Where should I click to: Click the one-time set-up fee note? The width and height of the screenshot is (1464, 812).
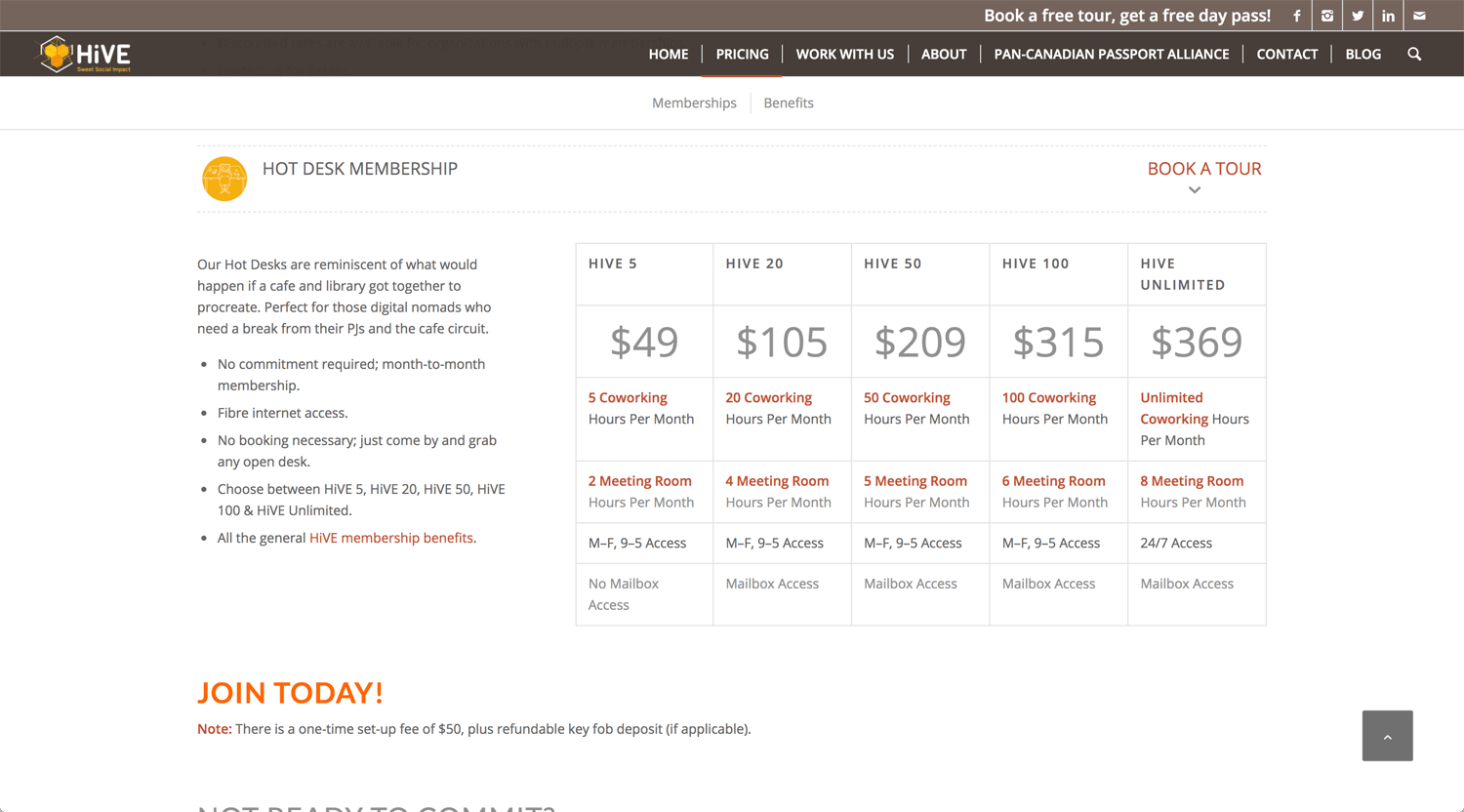pos(474,729)
